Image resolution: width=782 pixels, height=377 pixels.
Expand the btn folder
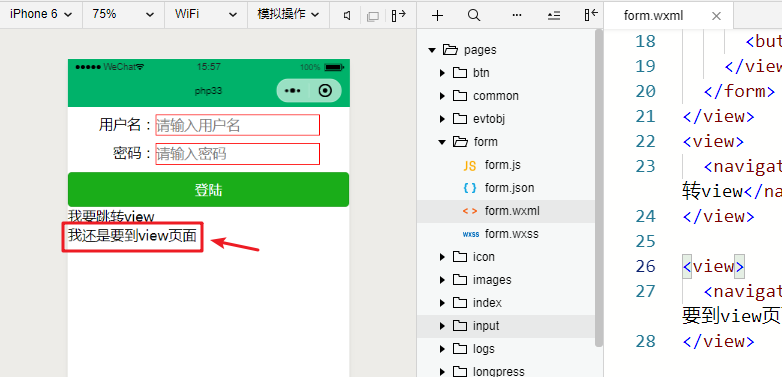[x=442, y=73]
